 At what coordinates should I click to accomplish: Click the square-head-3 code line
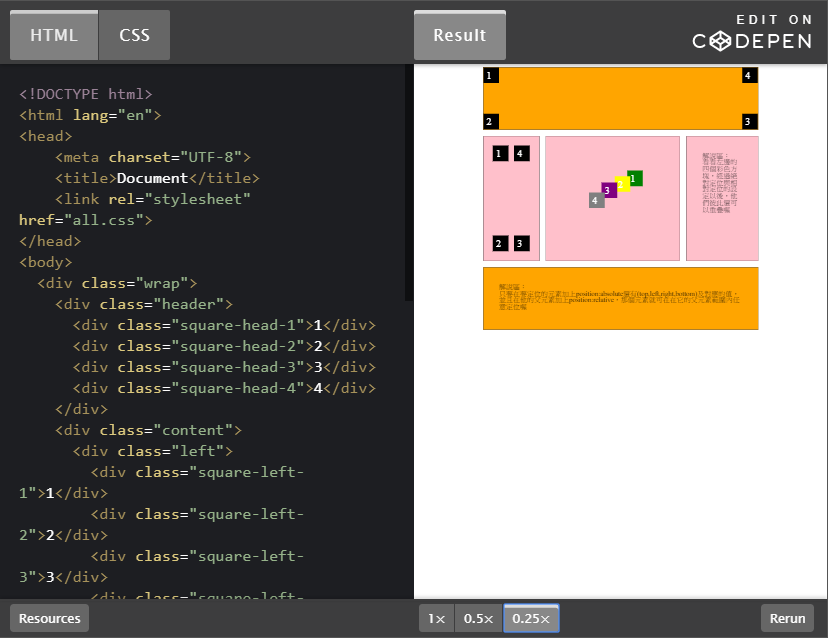(224, 368)
